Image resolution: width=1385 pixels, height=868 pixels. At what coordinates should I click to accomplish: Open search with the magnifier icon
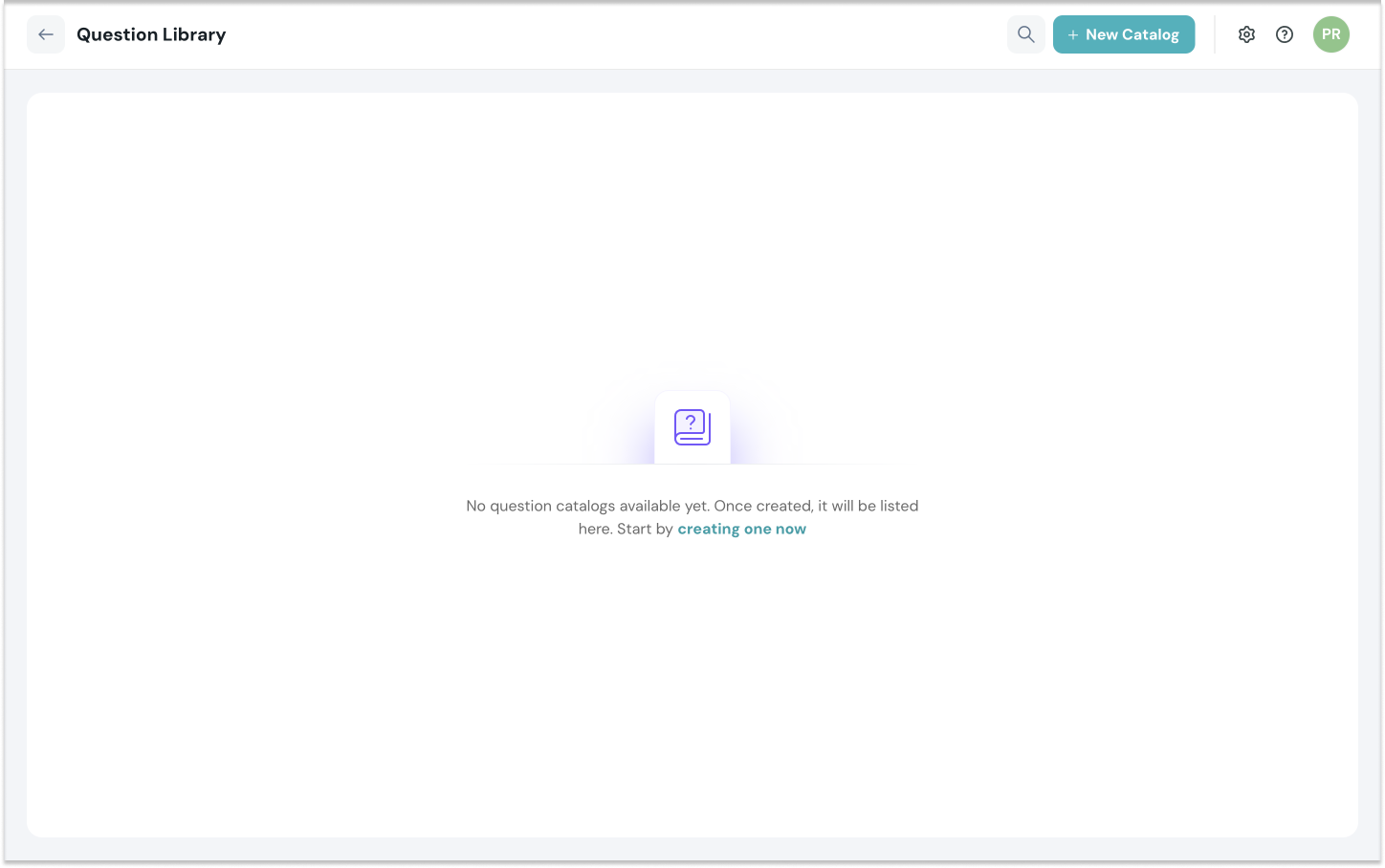(x=1025, y=34)
